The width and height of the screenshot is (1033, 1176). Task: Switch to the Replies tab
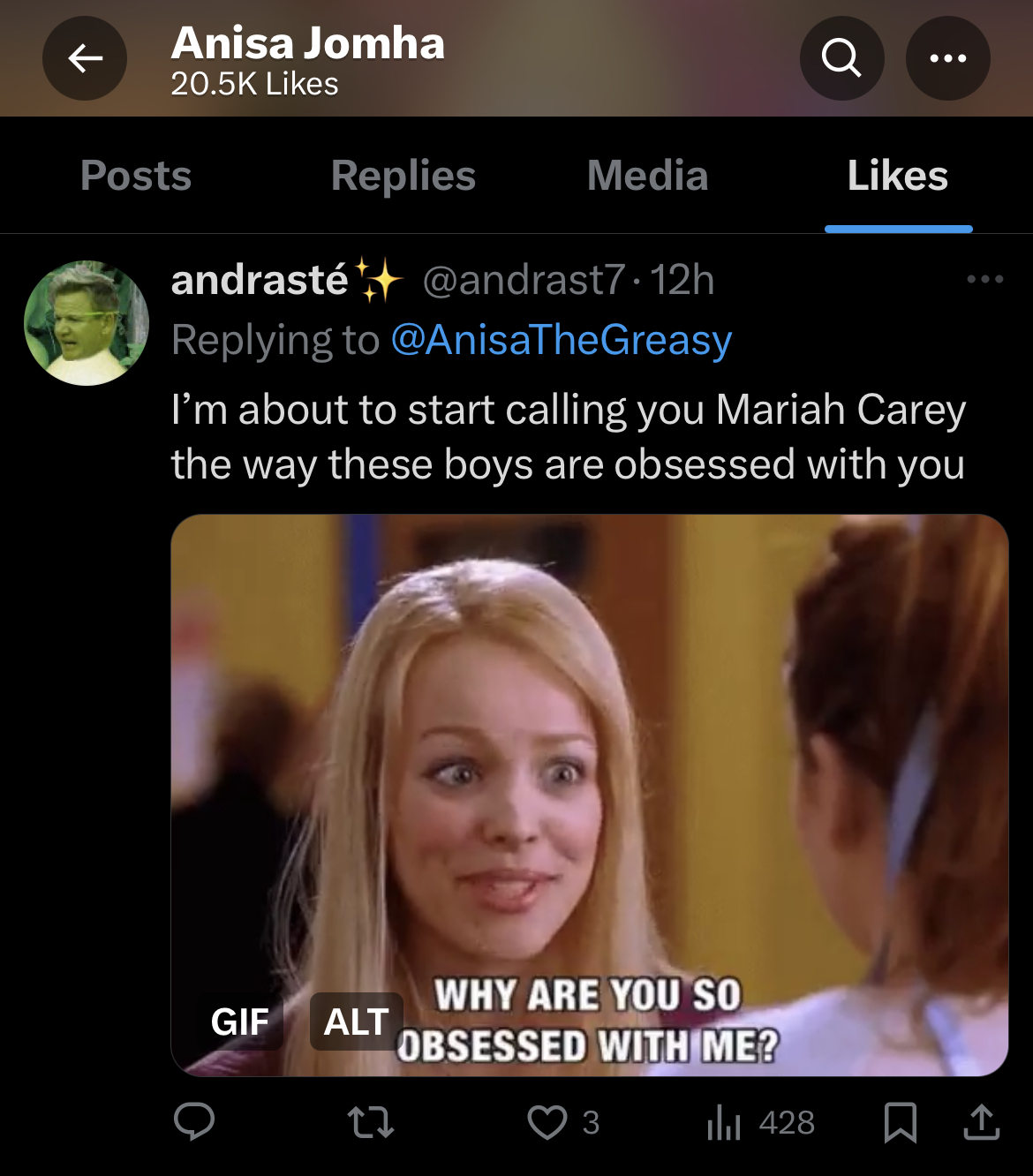(403, 175)
